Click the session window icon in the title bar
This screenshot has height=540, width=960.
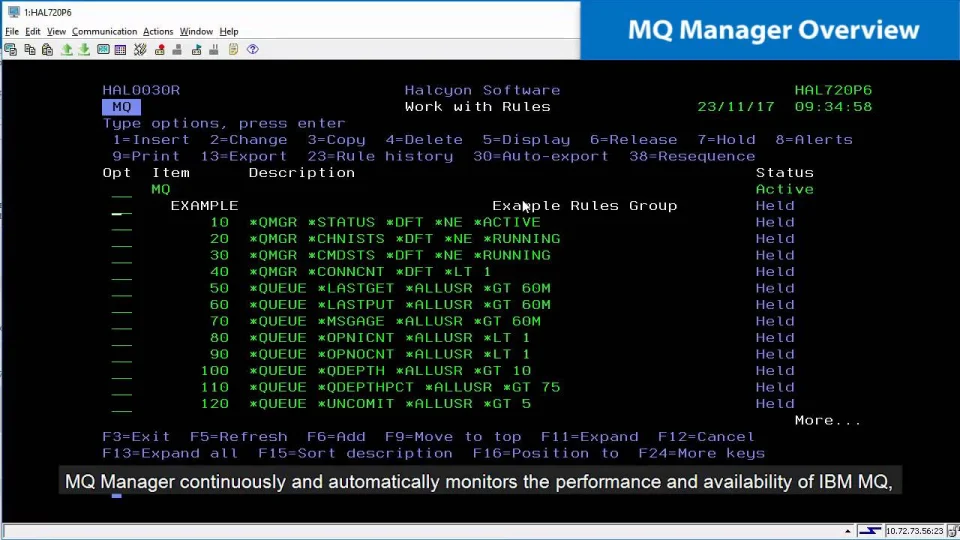[x=13, y=12]
